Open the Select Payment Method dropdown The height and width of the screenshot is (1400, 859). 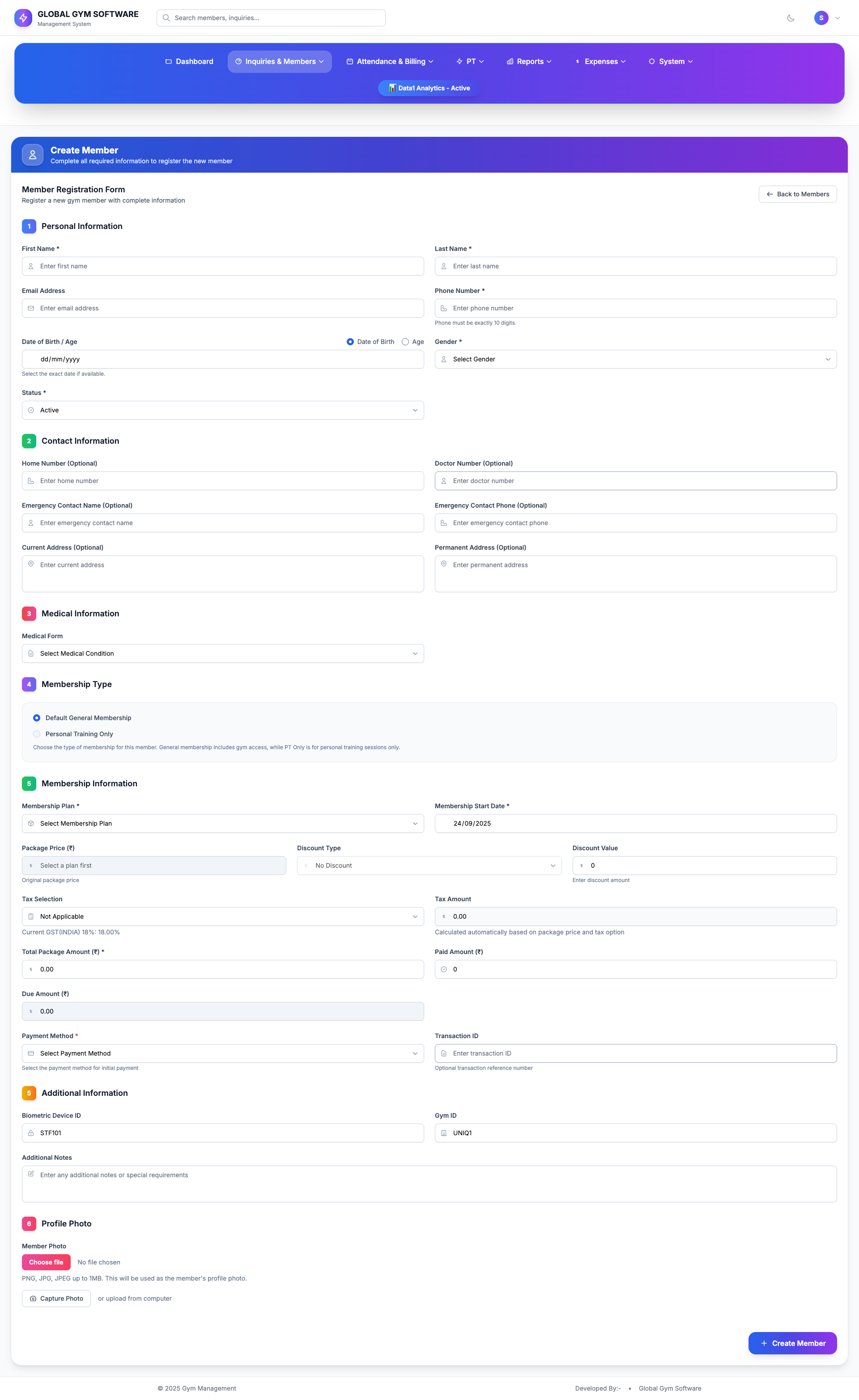(x=222, y=1053)
